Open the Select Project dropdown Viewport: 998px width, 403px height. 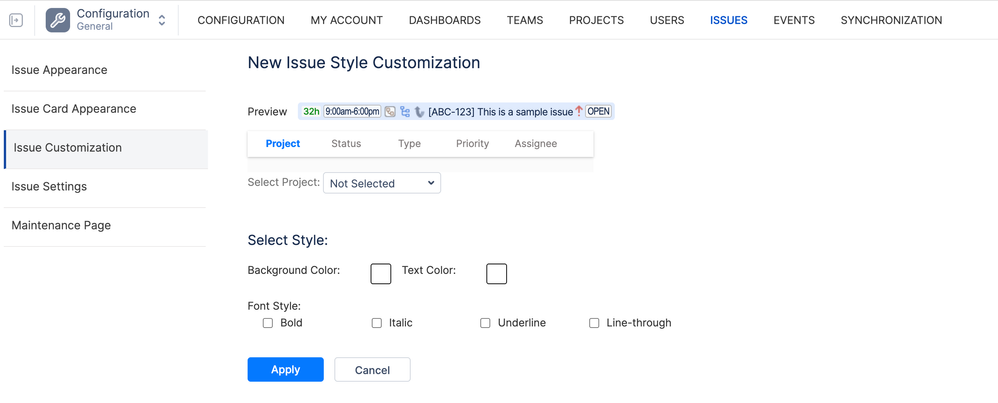click(x=382, y=183)
